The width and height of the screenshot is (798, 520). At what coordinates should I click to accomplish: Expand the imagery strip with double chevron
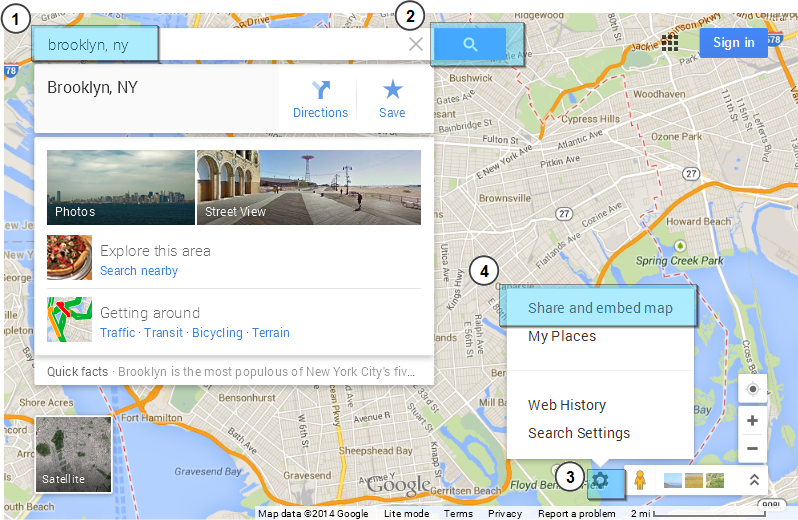coord(754,479)
